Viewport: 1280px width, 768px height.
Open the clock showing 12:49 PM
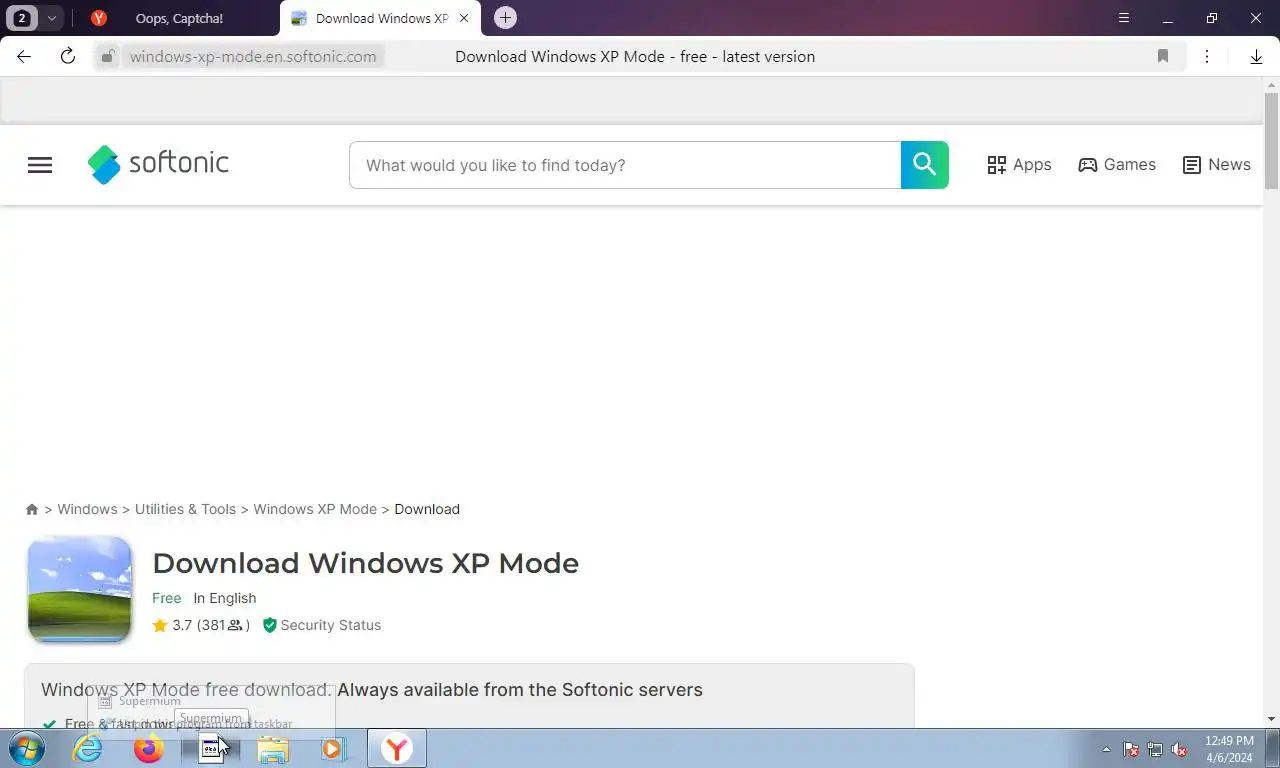click(1229, 749)
